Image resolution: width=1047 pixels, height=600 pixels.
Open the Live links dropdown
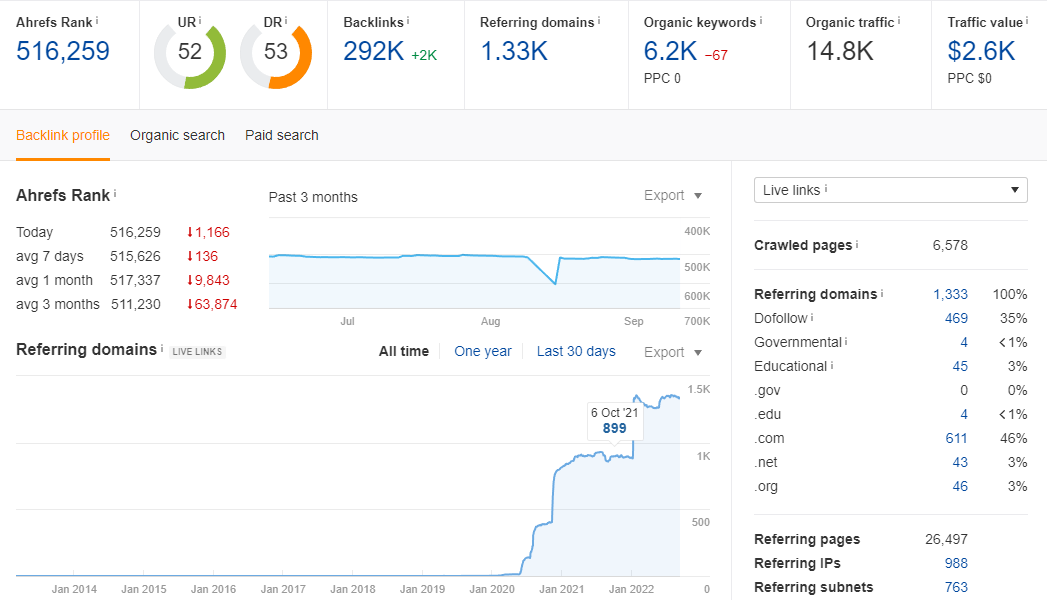click(891, 190)
